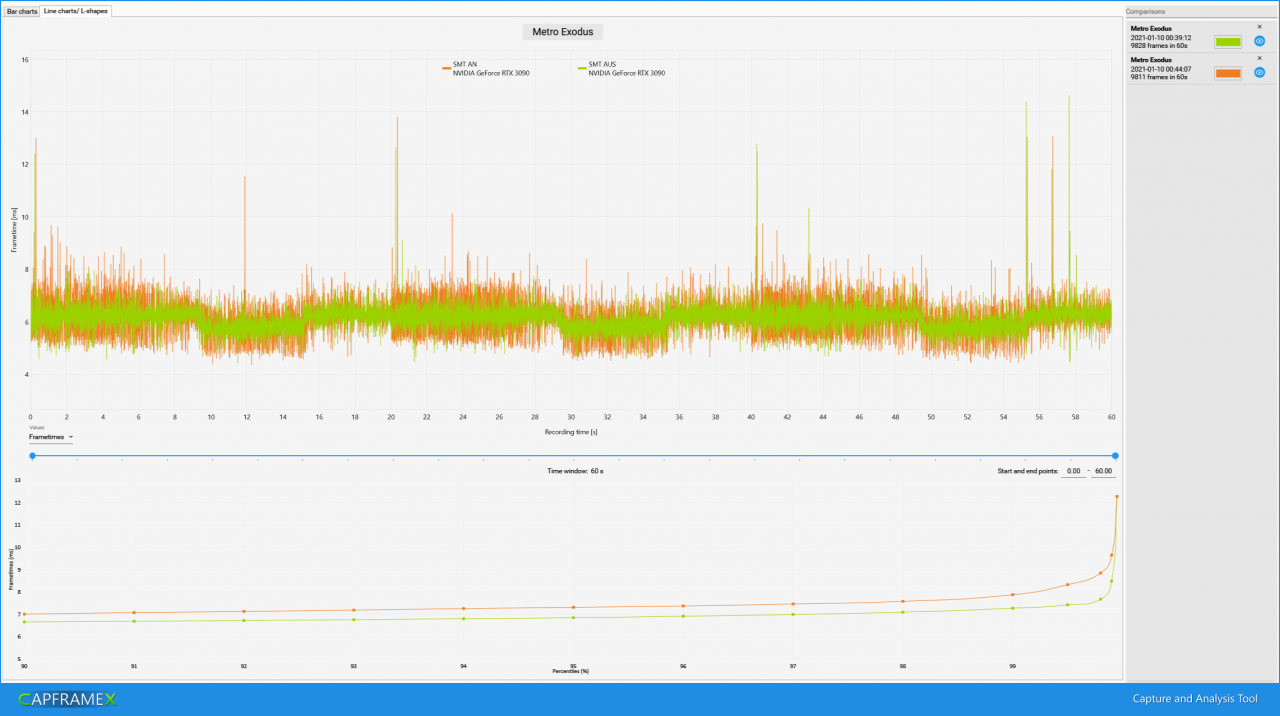The image size is (1280, 716).
Task: Select the Line charts/ L-shapes tab
Action: (x=76, y=10)
